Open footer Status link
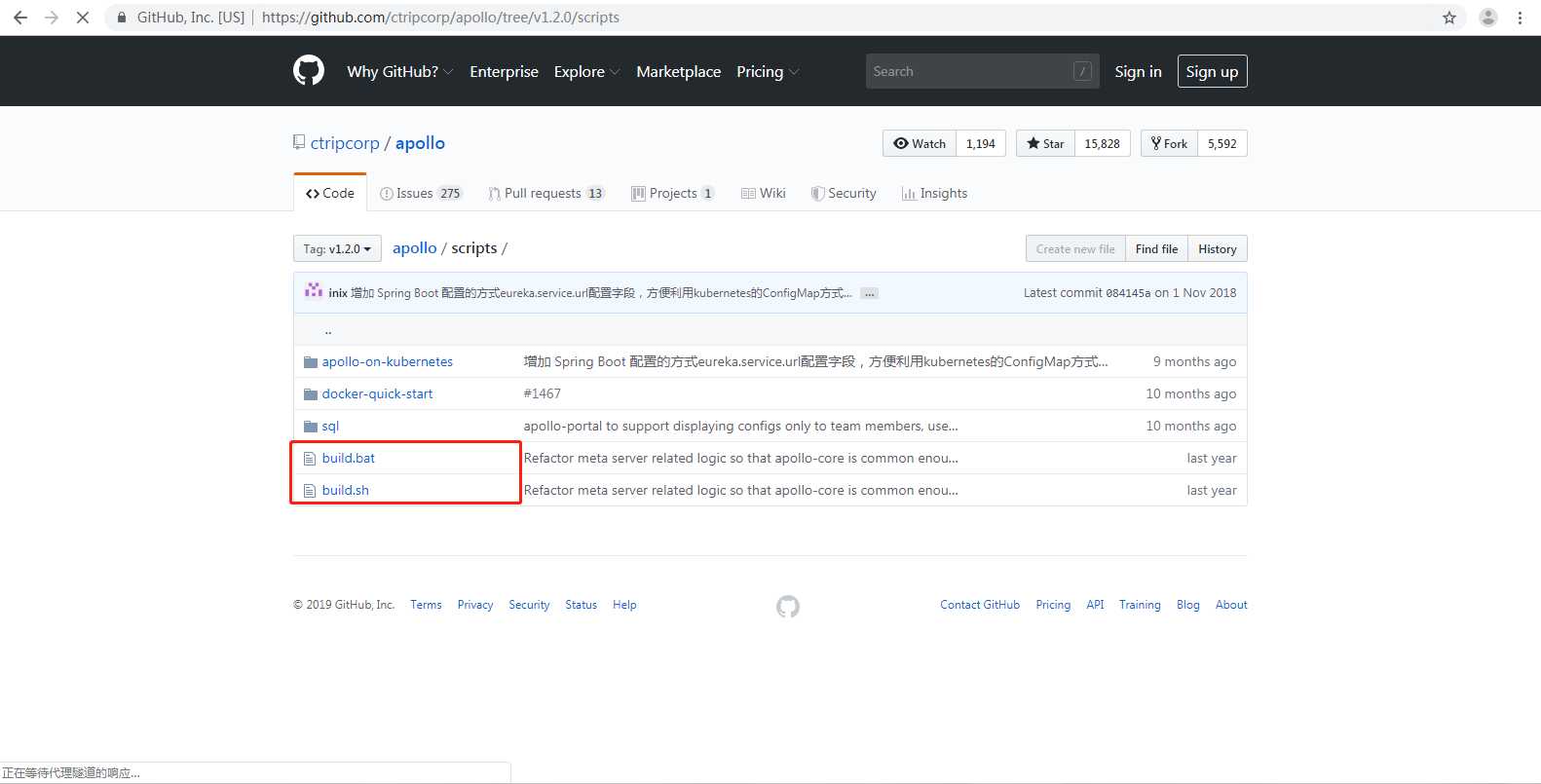Viewport: 1541px width, 784px height. pyautogui.click(x=582, y=605)
